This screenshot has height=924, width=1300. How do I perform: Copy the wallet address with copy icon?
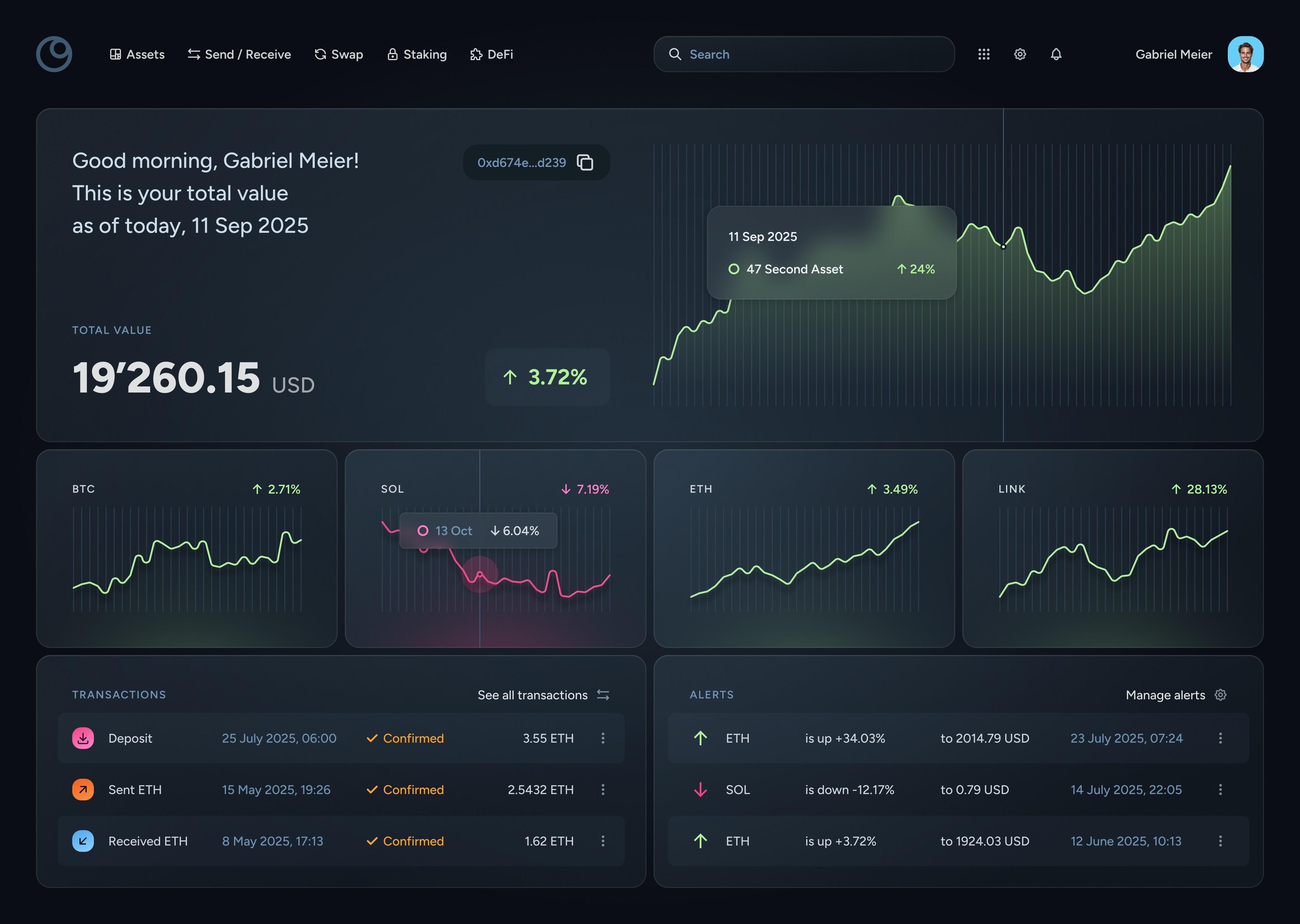click(x=585, y=162)
